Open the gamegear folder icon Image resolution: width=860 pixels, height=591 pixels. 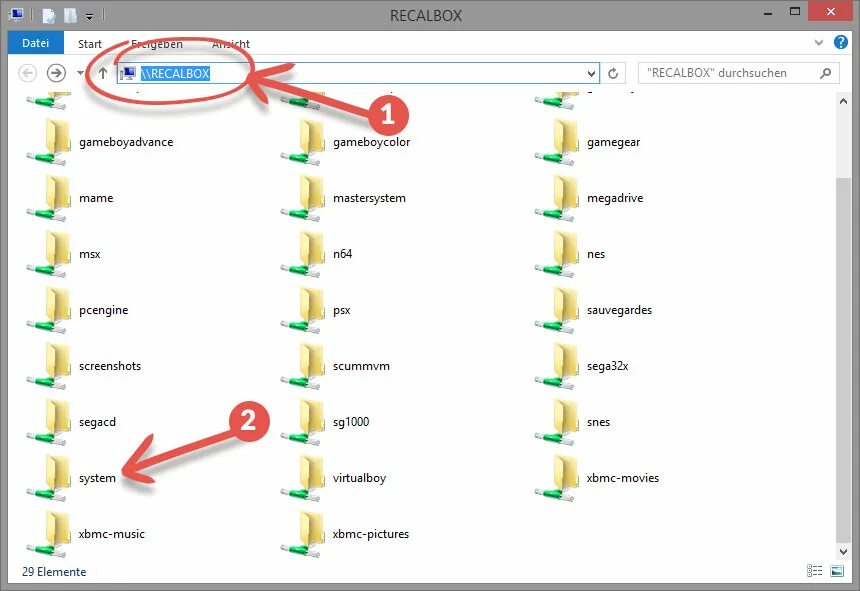[x=557, y=143]
